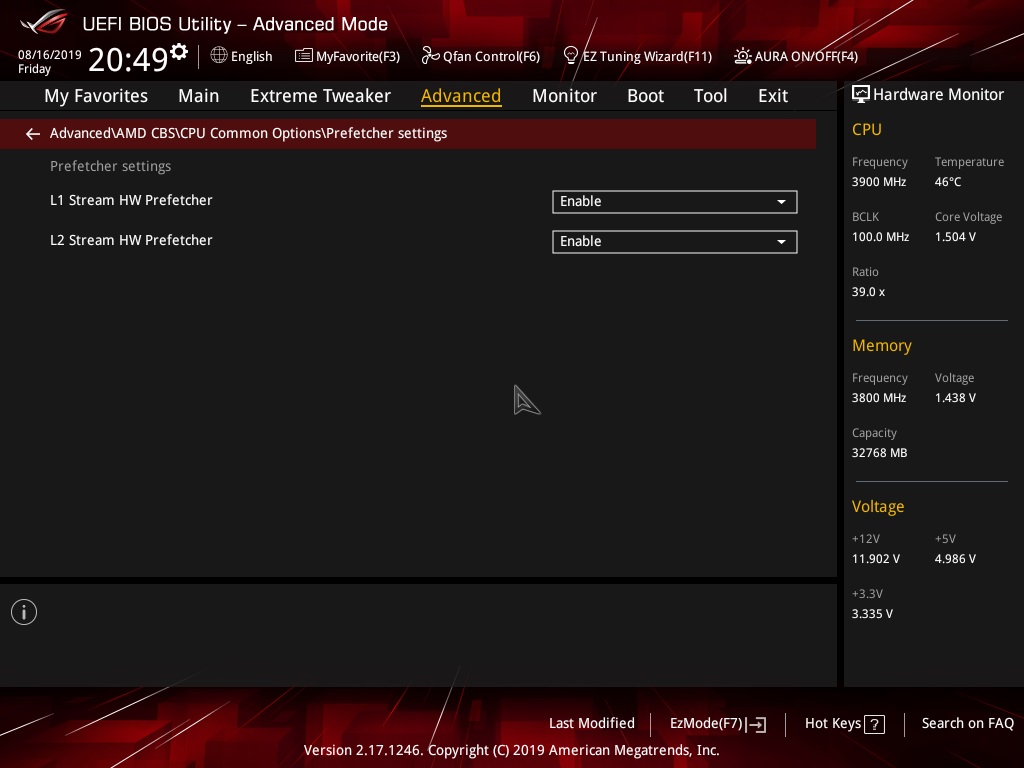1024x768 pixels.
Task: Click the Memory section heading
Action: click(882, 345)
